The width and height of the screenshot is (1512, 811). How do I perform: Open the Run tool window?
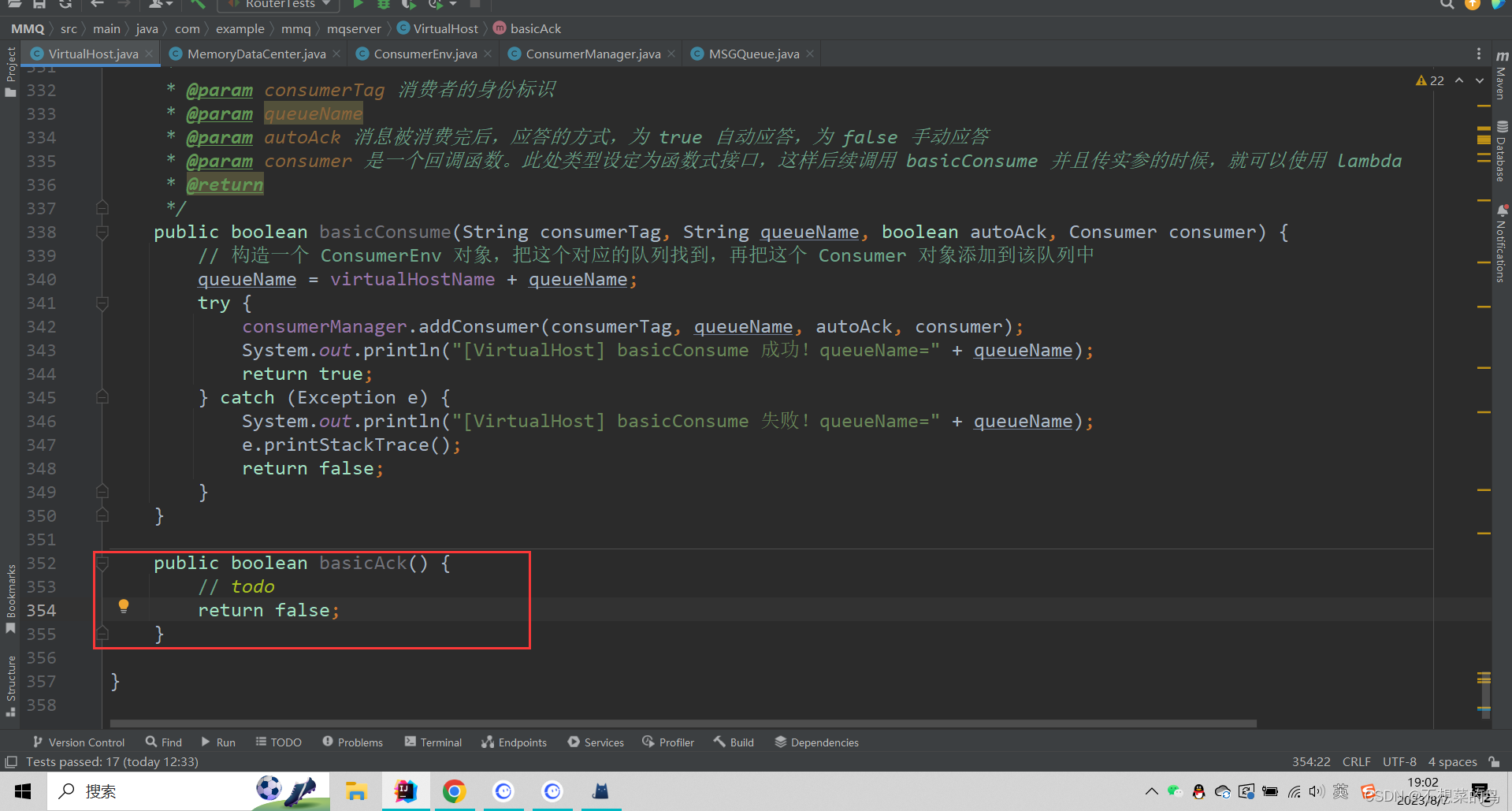218,742
